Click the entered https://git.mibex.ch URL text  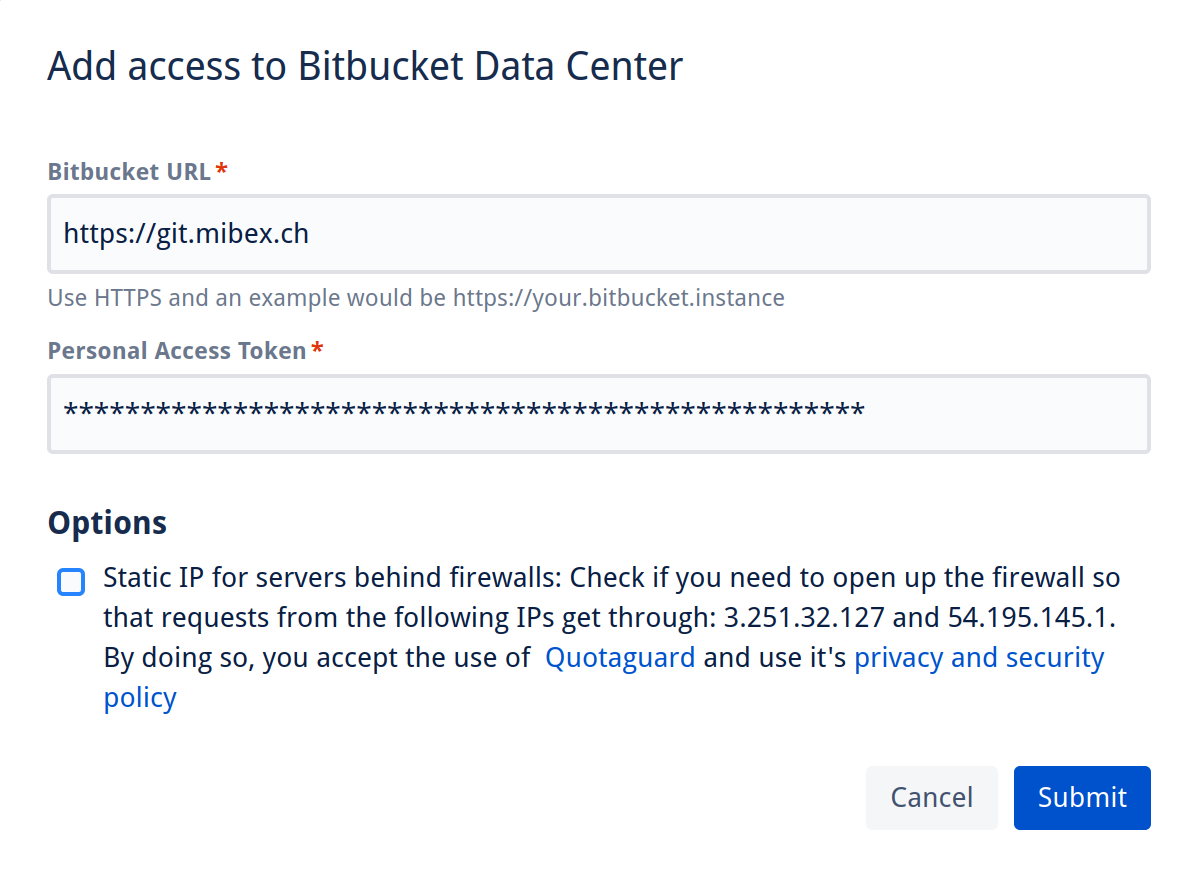pos(186,234)
